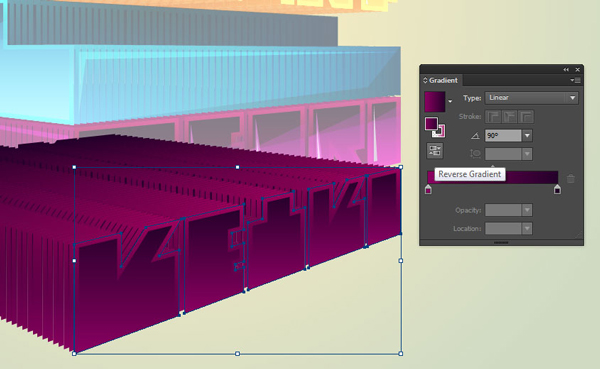Open the saved gradients swatch dropdown arrow
The image size is (600, 369).
[x=450, y=101]
